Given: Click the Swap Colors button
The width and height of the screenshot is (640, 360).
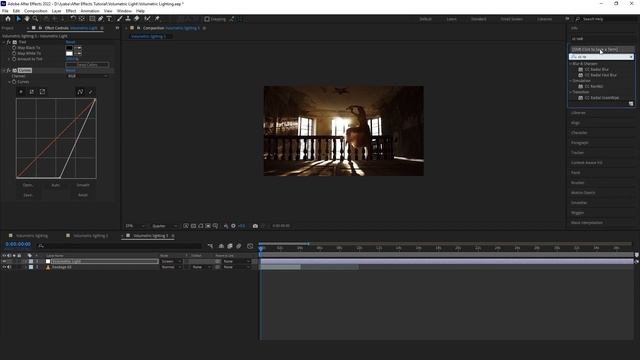Looking at the screenshot, I should (87, 65).
